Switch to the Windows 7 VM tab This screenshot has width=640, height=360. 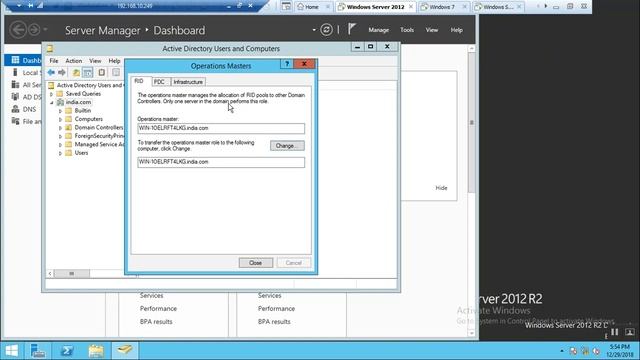(x=442, y=7)
